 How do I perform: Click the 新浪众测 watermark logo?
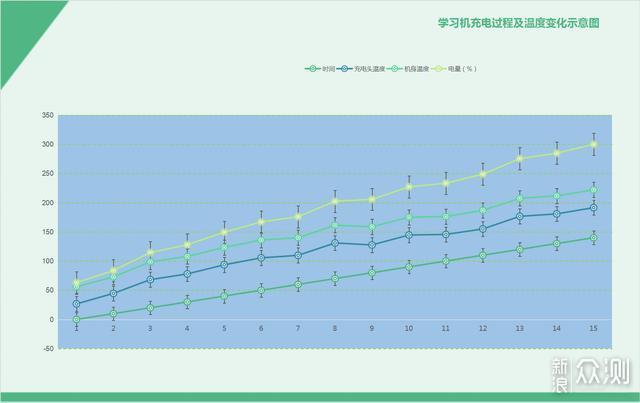604,375
